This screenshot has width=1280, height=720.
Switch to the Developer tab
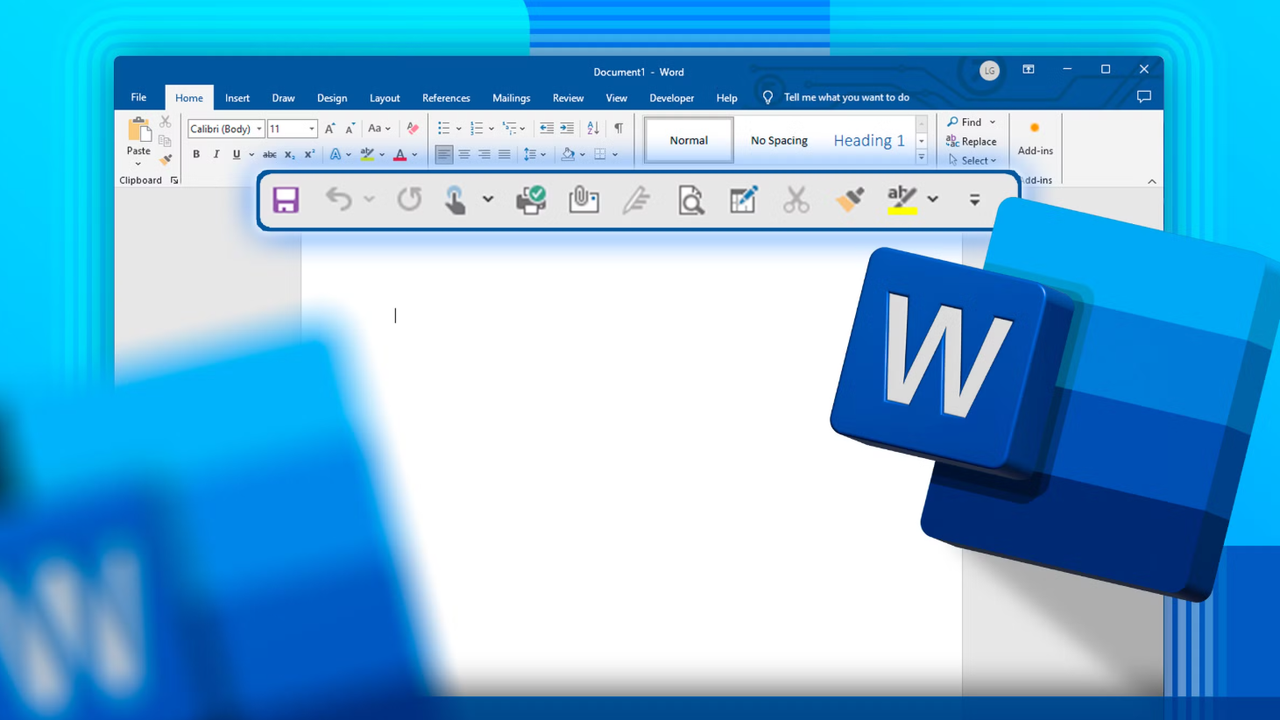click(672, 98)
